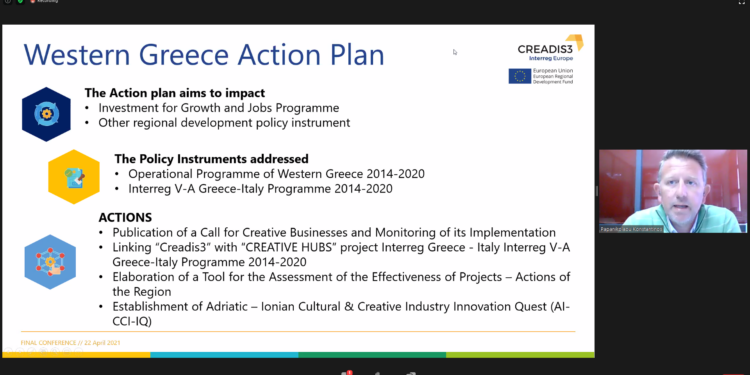The width and height of the screenshot is (750, 375).
Task: Click the Western Greece Action Plan title
Action: click(x=204, y=54)
